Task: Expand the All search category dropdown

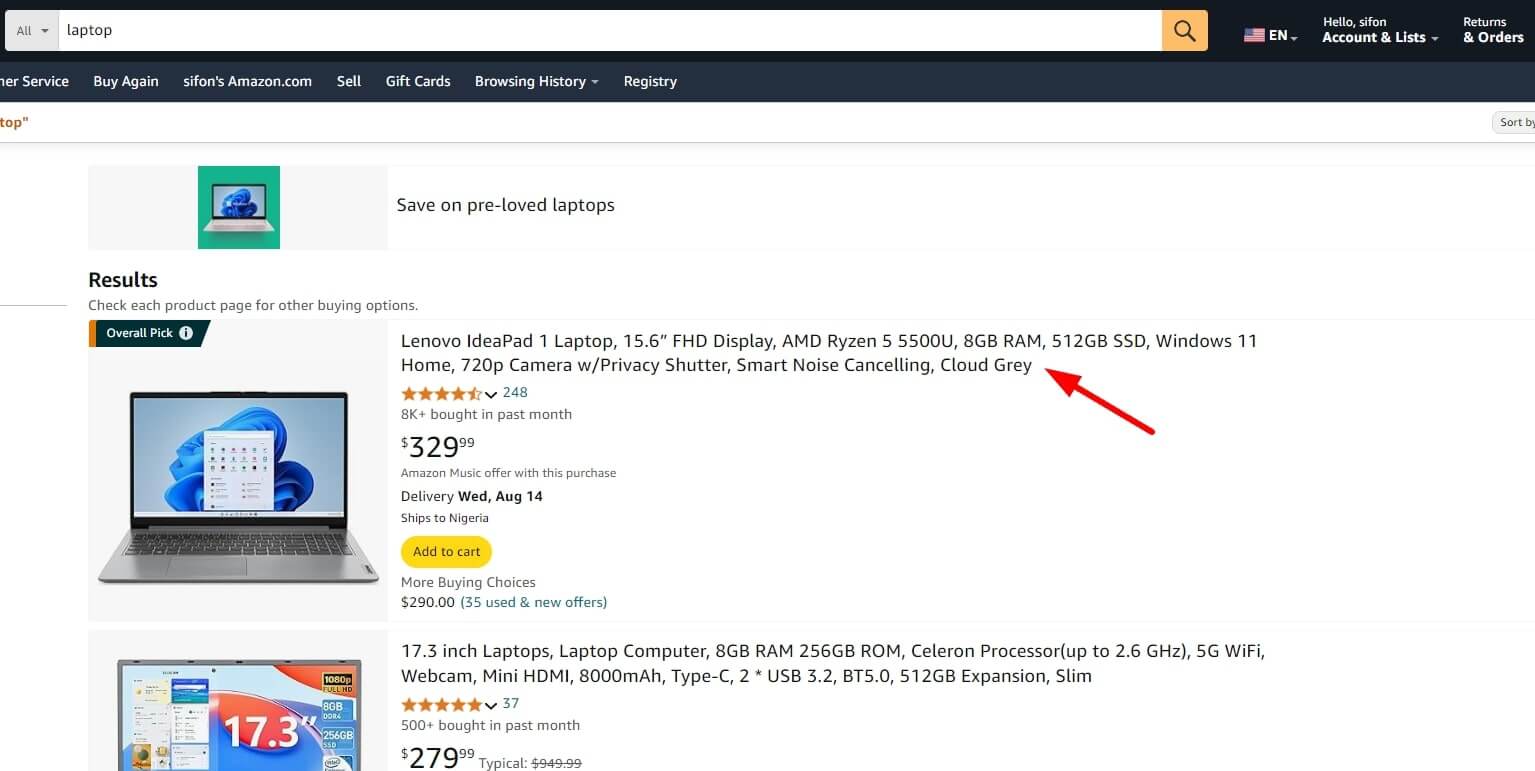Action: click(32, 31)
